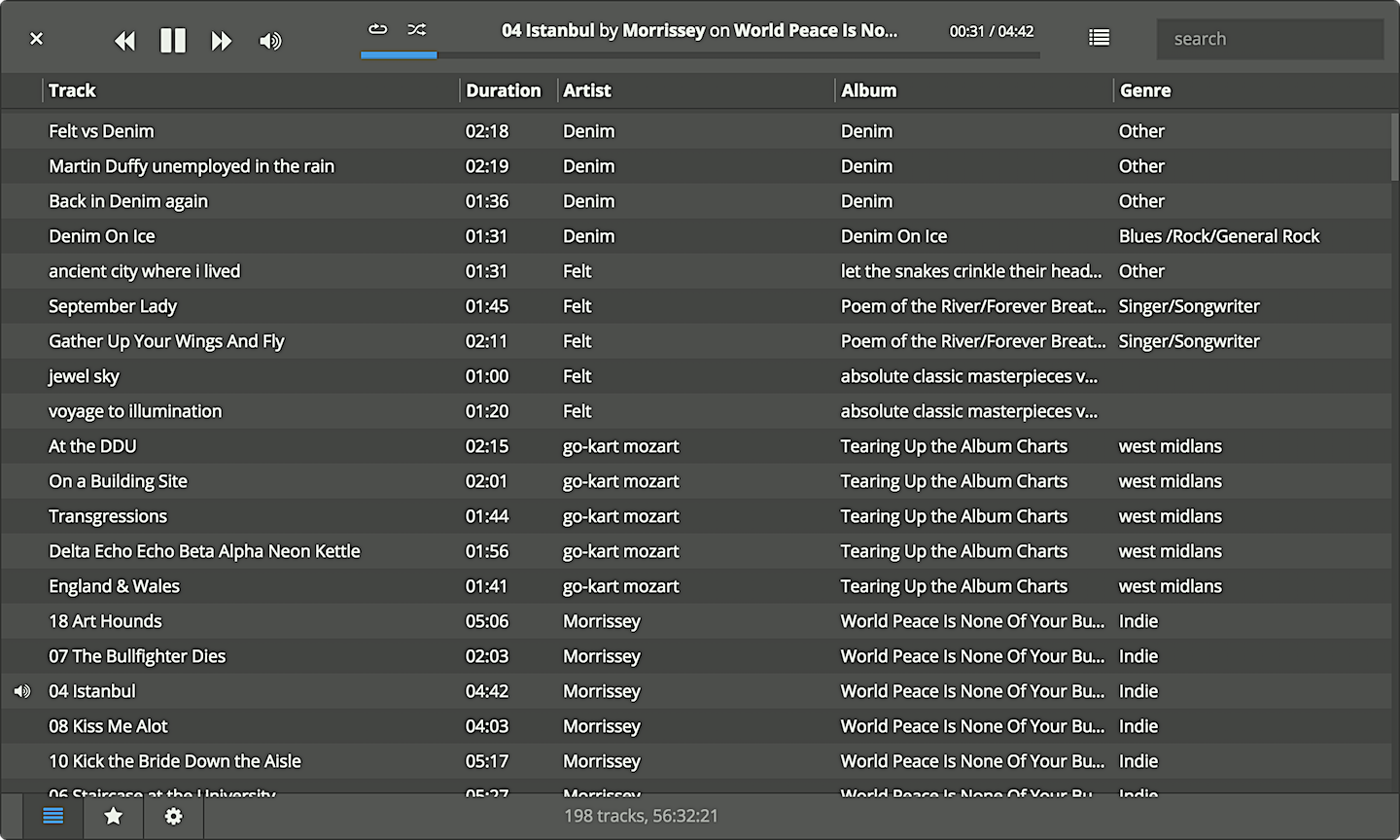
Task: Open the volume control
Action: point(270,40)
